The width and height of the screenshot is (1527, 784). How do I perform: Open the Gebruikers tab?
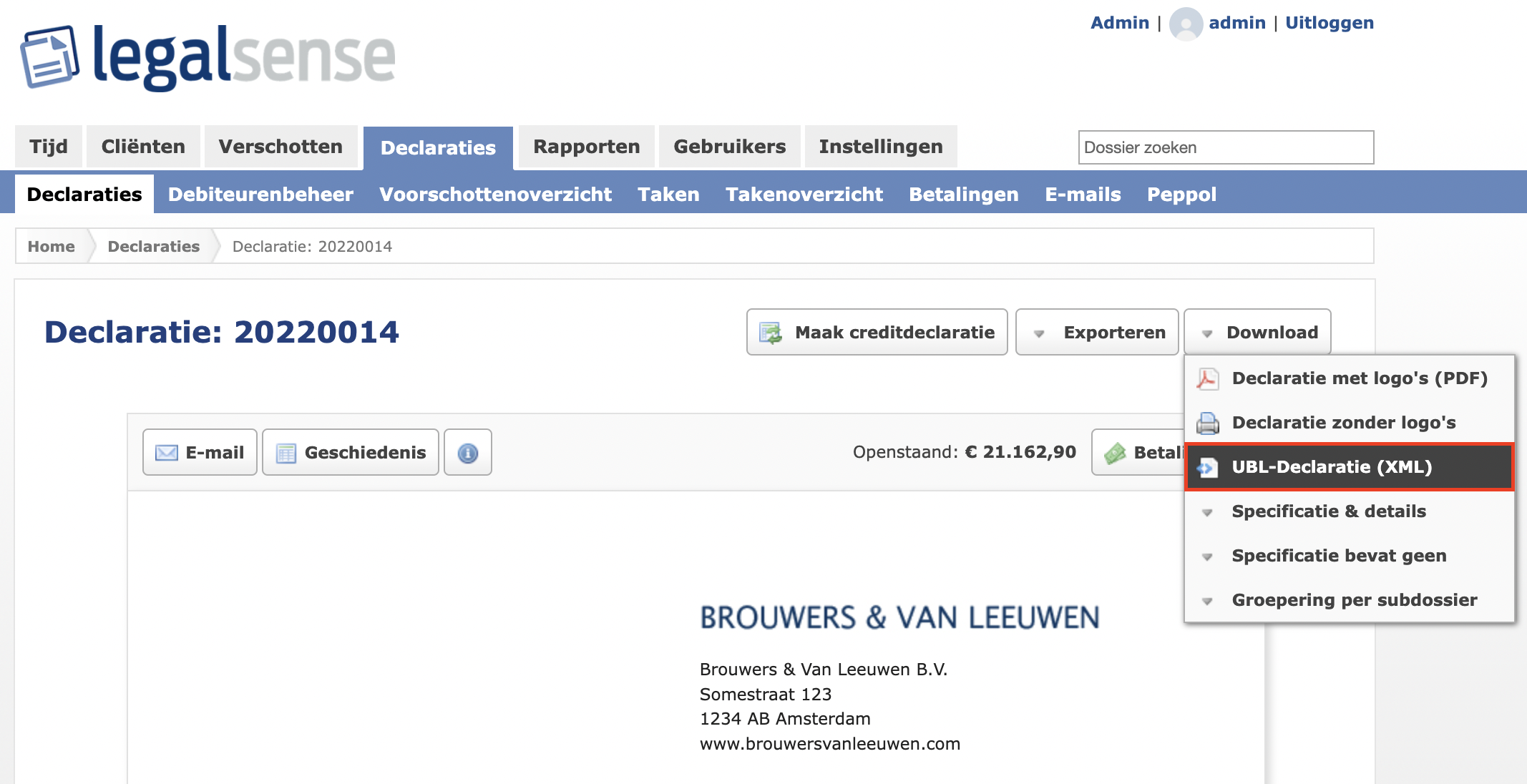point(730,147)
